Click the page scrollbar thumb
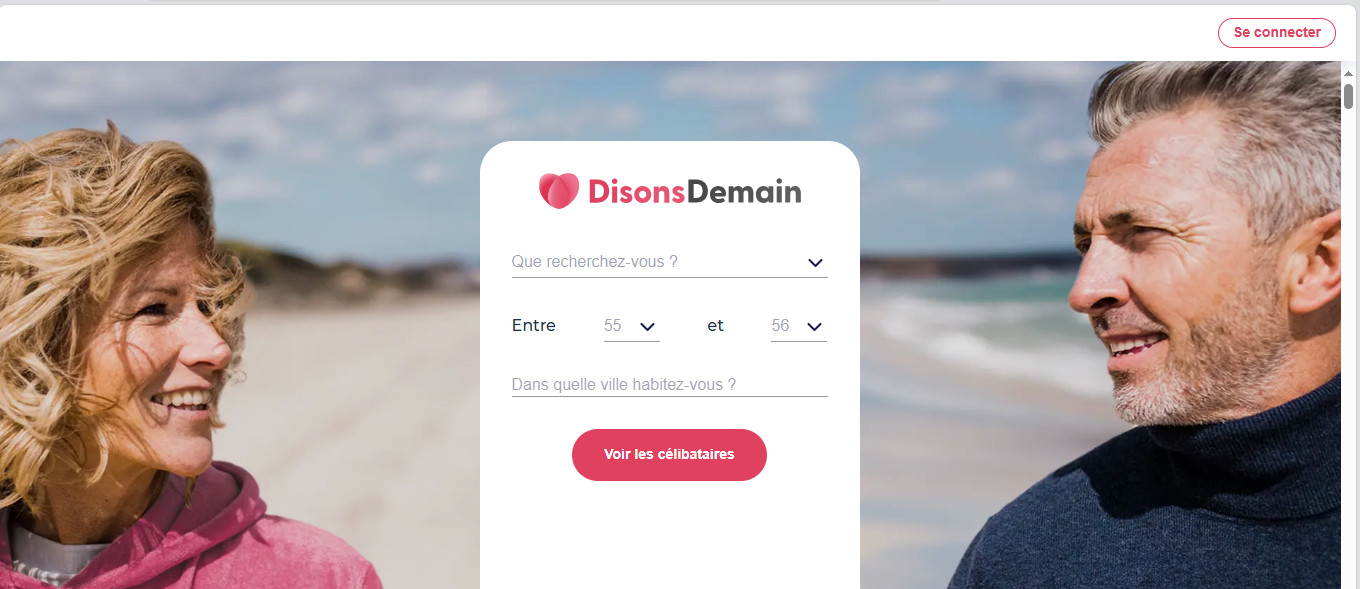The height and width of the screenshot is (589, 1360). [1348, 97]
